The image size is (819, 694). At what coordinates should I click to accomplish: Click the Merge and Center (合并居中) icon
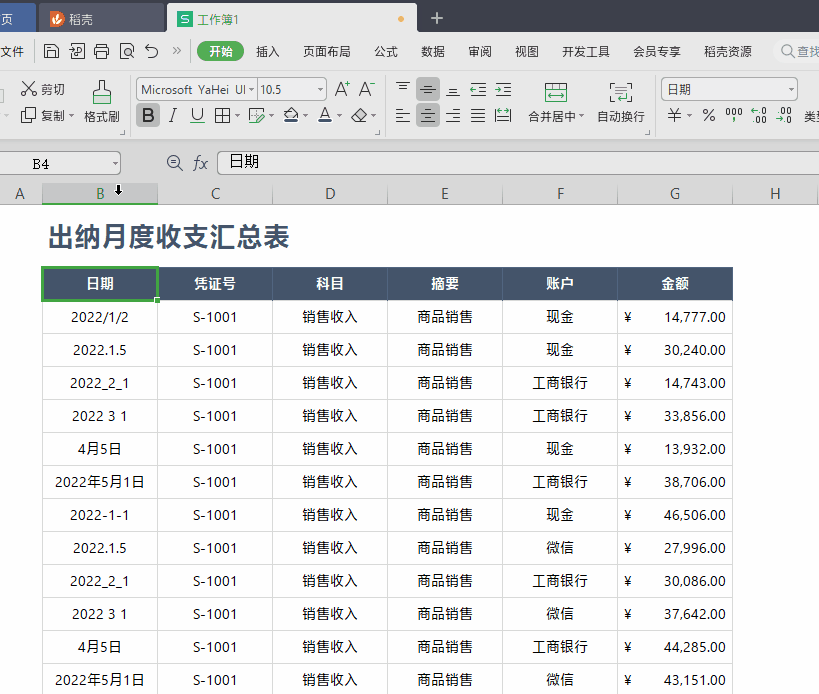[x=556, y=93]
